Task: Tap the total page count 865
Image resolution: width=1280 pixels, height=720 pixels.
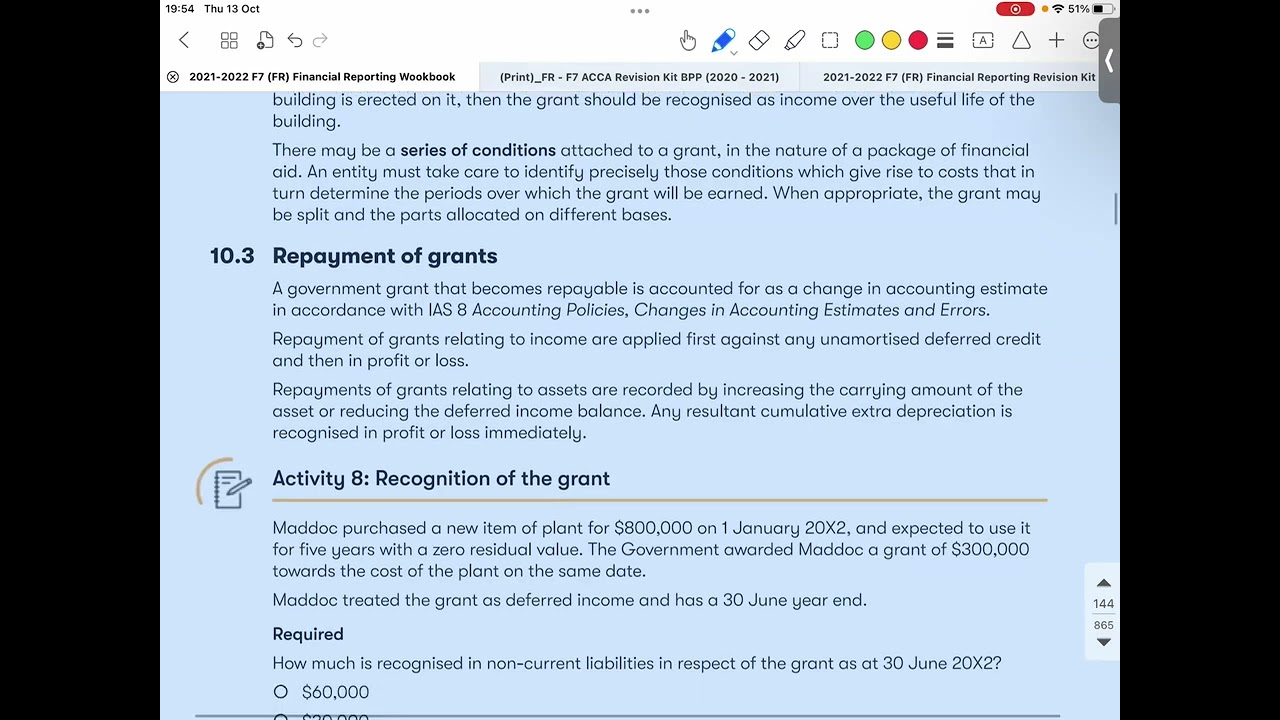Action: [1104, 625]
